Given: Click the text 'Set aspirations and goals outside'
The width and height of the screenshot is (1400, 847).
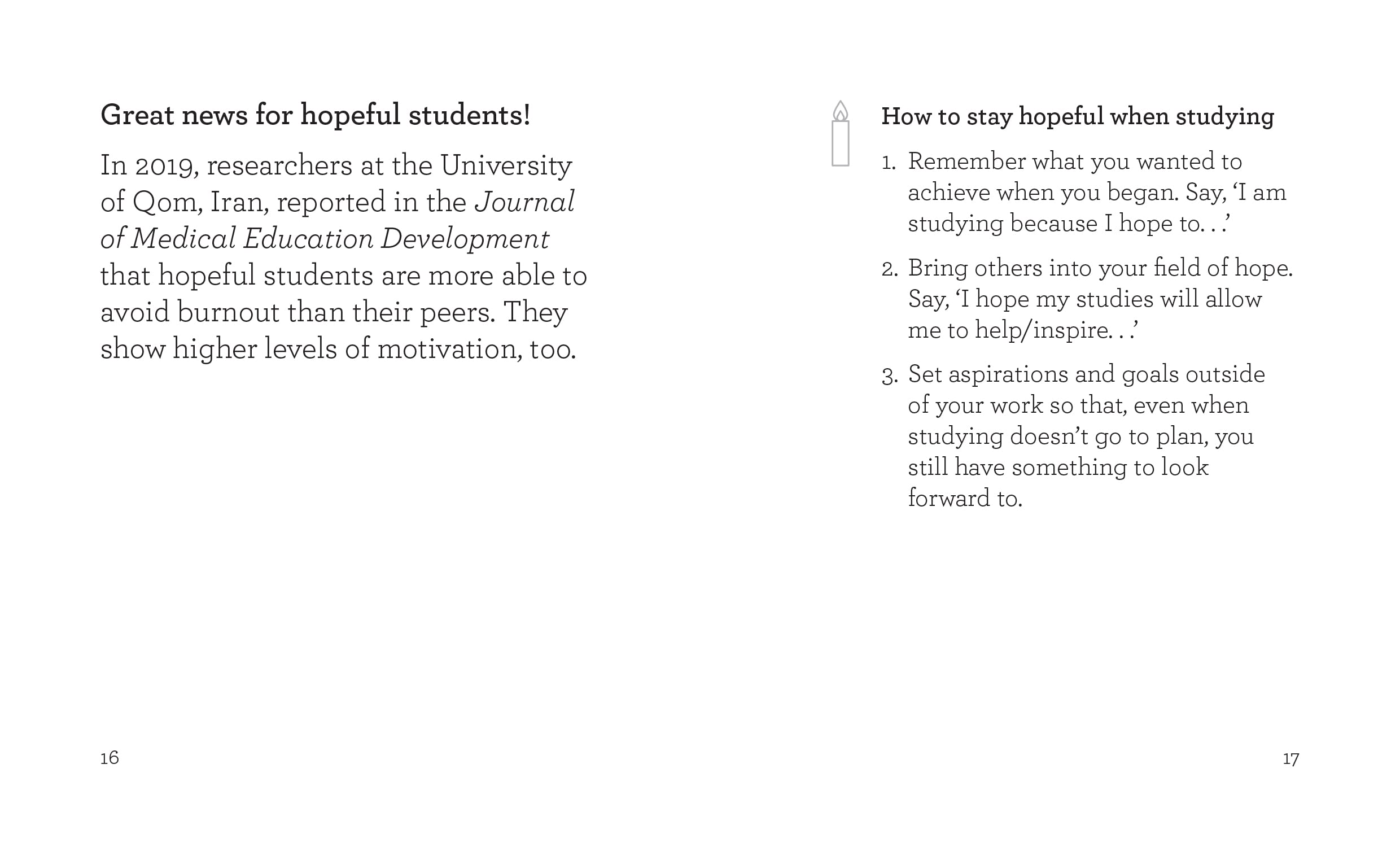Looking at the screenshot, I should tap(1086, 374).
